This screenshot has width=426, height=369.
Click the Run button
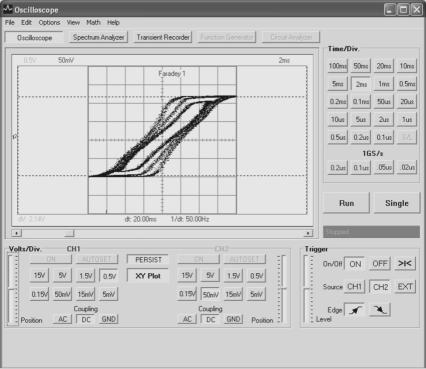tap(347, 203)
